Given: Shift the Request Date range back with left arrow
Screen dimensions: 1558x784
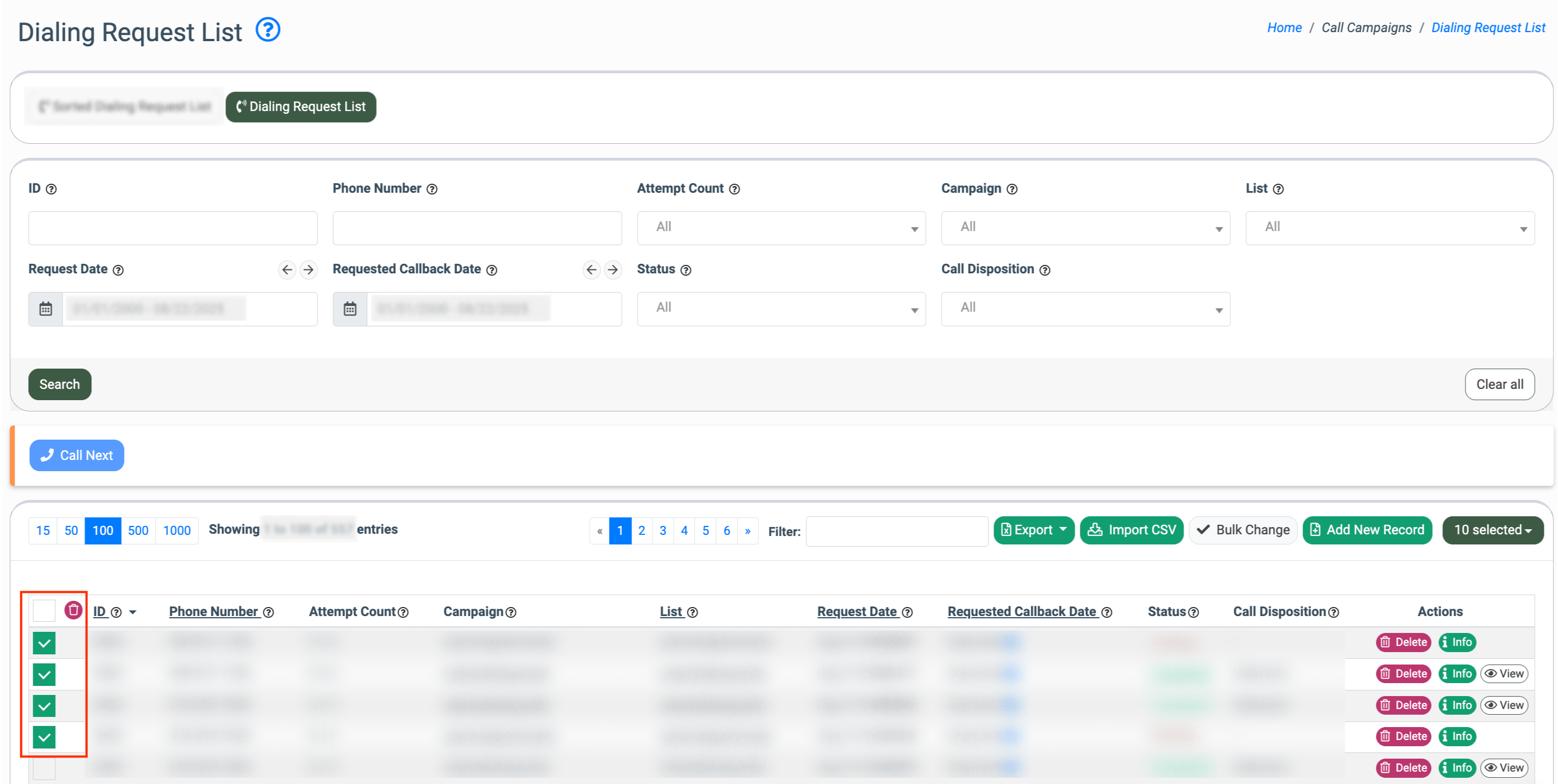Looking at the screenshot, I should point(287,269).
